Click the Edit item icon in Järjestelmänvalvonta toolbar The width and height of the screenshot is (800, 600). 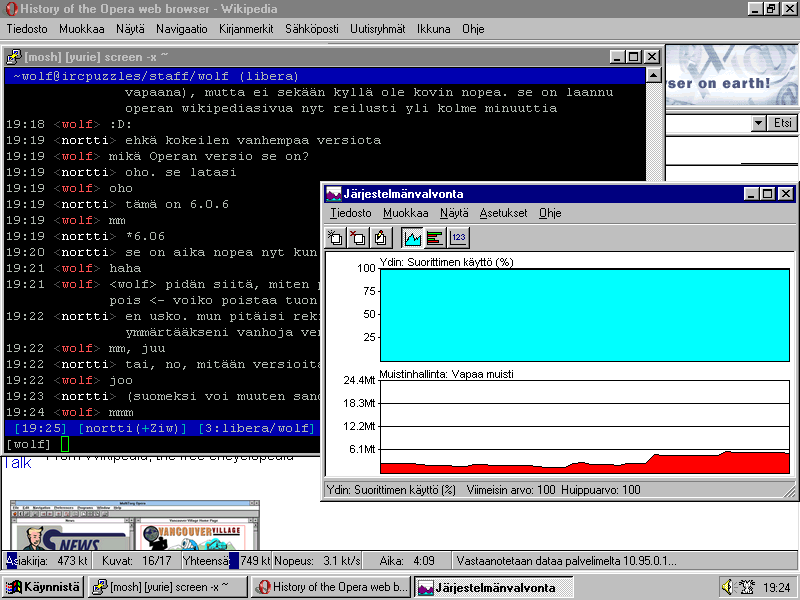pyautogui.click(x=380, y=238)
